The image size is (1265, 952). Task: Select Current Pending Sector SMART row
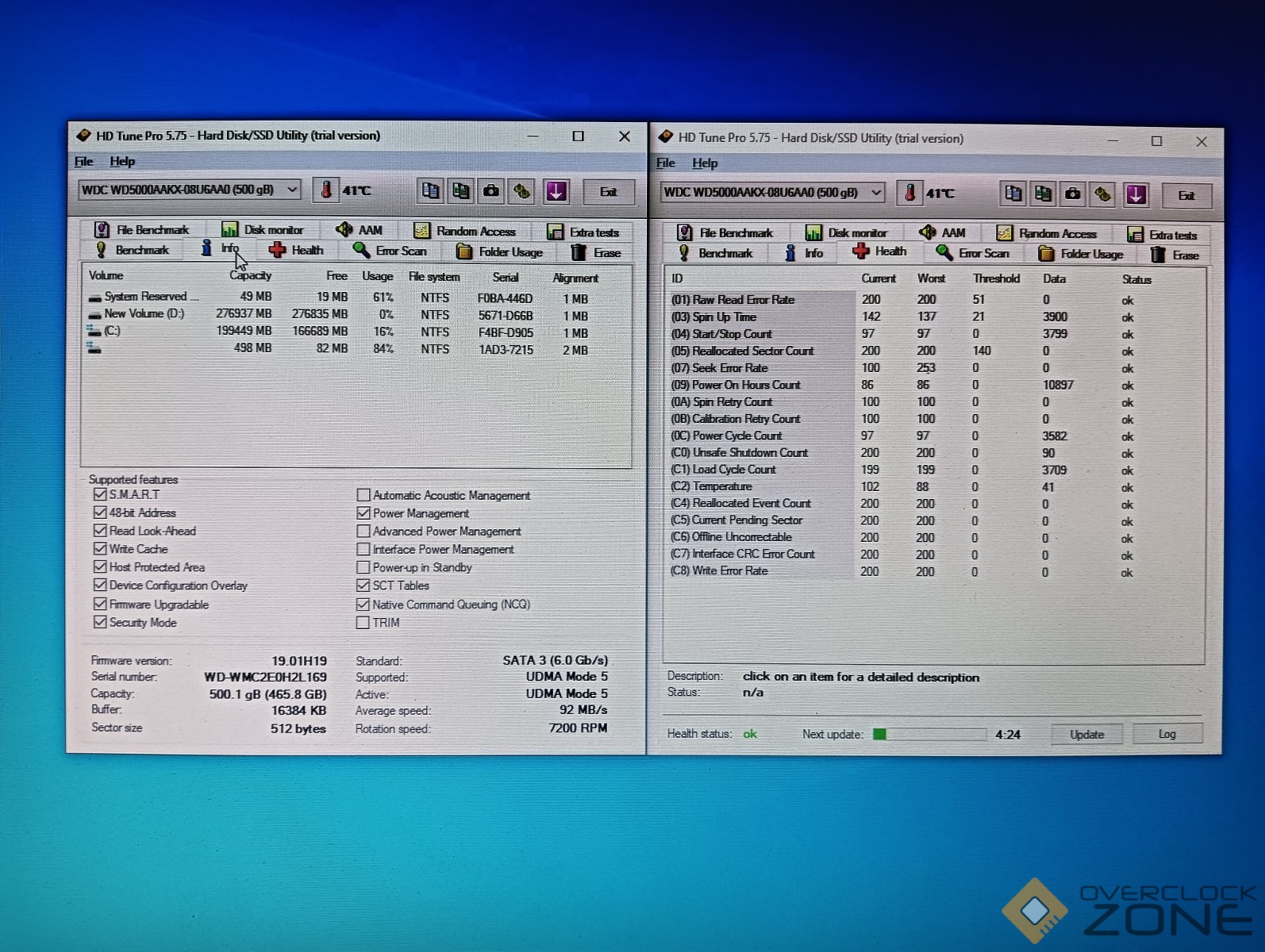(x=905, y=520)
